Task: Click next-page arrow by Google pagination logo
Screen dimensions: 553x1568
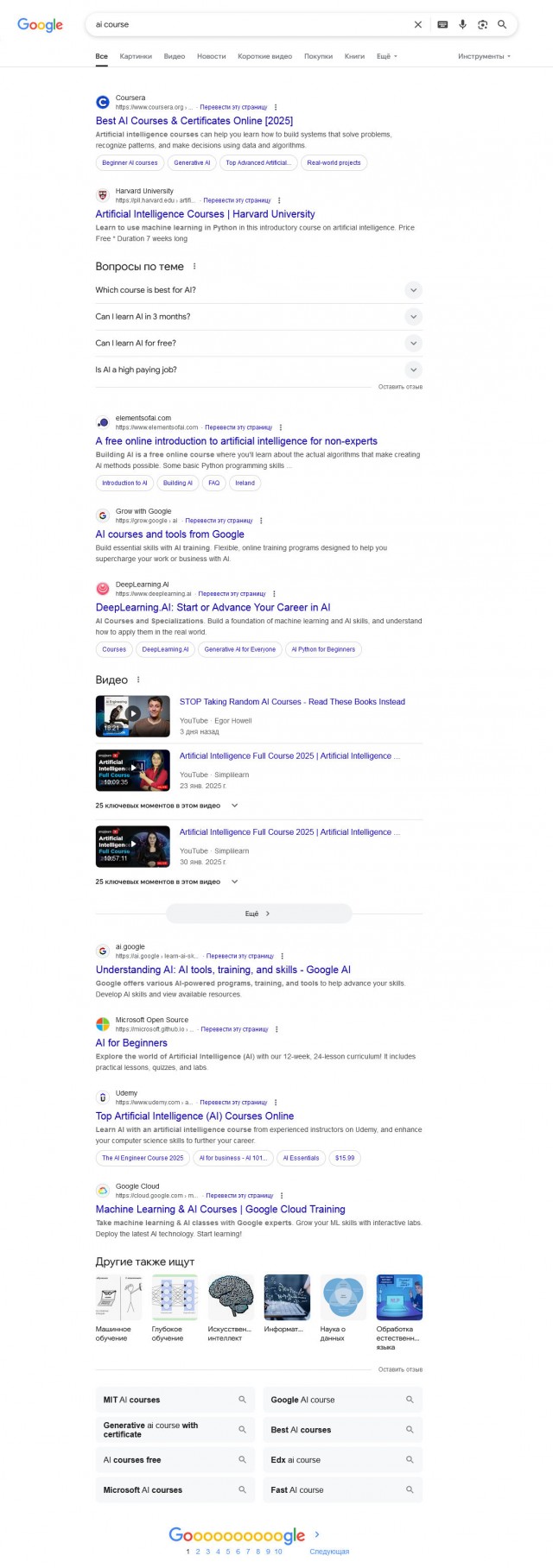Action: (317, 1533)
